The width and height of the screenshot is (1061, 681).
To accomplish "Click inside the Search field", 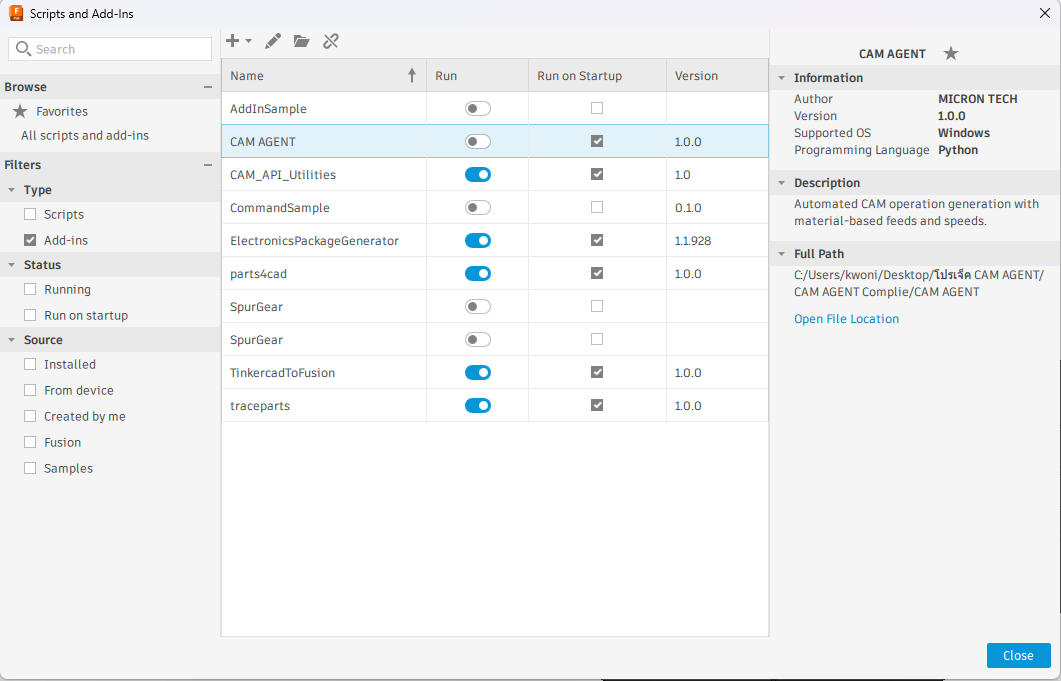I will 118,49.
